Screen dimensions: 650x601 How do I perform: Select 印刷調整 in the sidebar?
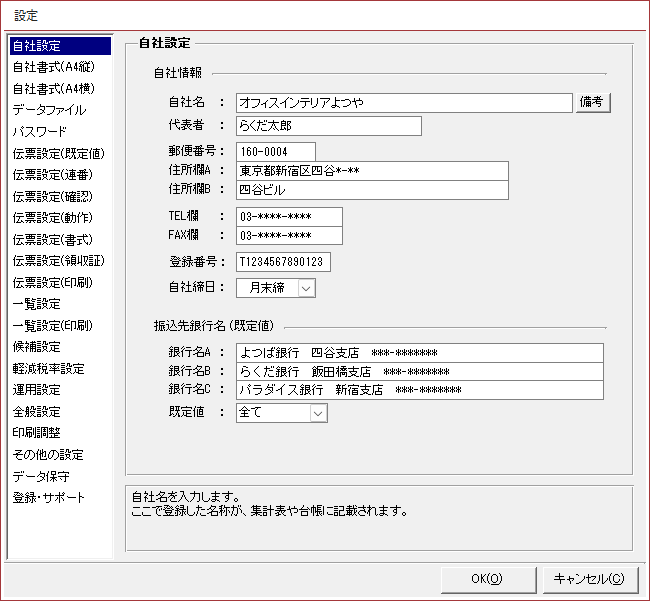coord(36,433)
